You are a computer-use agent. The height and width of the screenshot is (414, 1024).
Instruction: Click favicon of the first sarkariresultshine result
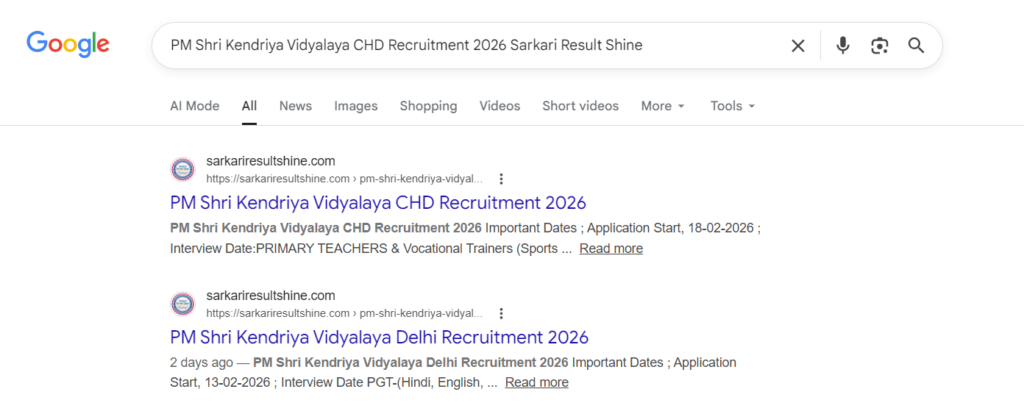tap(183, 169)
